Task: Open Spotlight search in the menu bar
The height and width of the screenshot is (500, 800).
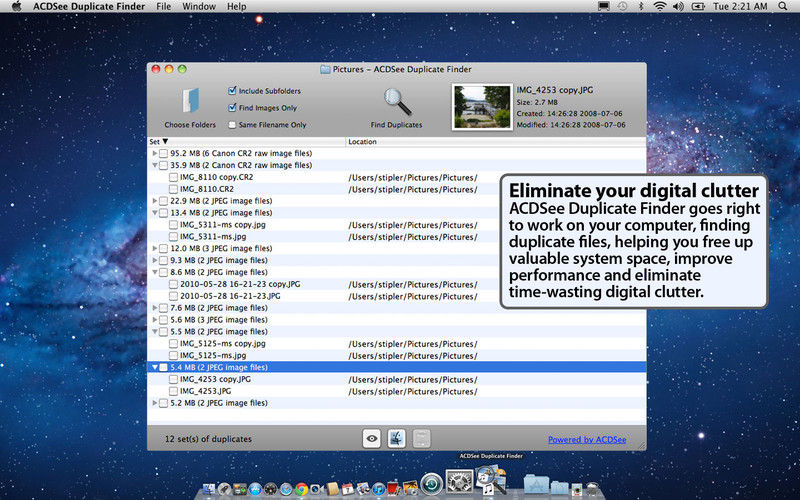Action: [783, 6]
